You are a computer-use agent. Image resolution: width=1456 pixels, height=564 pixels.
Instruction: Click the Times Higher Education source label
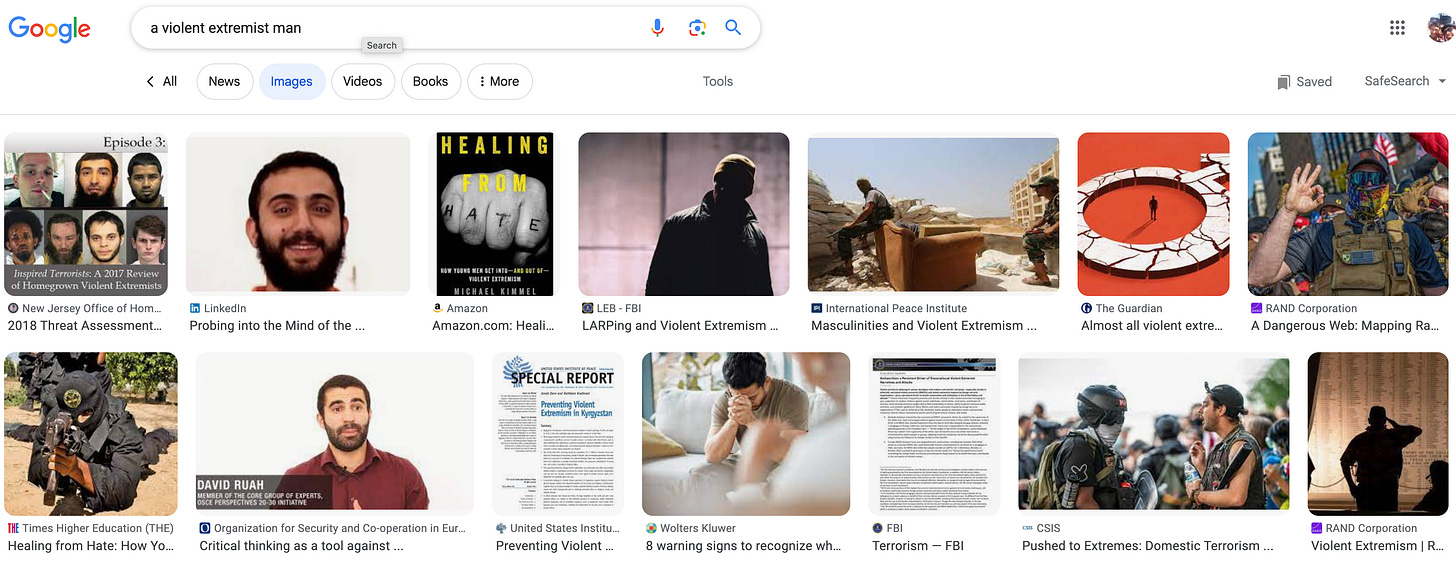pos(98,528)
